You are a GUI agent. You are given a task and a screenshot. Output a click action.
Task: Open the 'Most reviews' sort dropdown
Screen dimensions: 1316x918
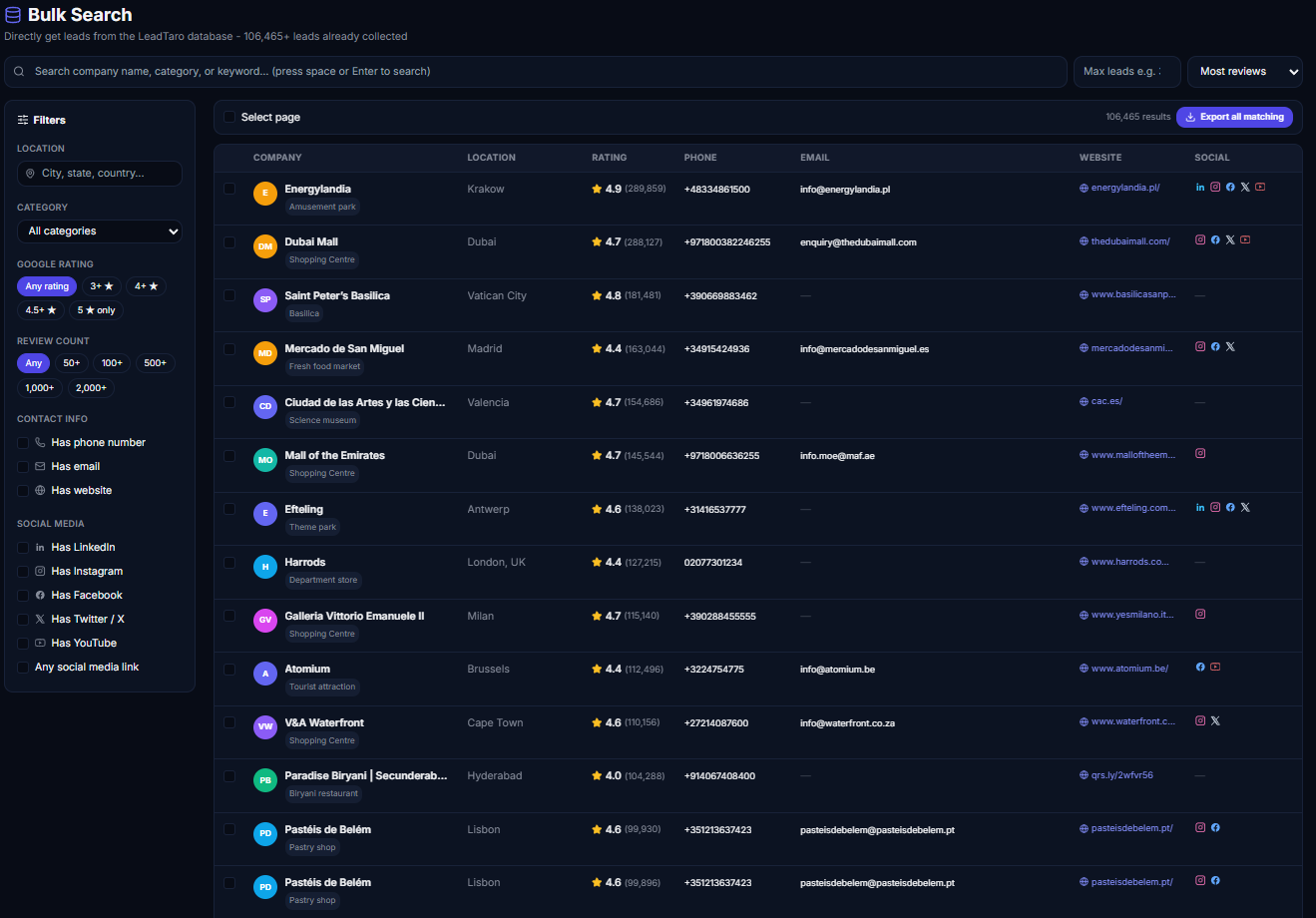pyautogui.click(x=1245, y=72)
